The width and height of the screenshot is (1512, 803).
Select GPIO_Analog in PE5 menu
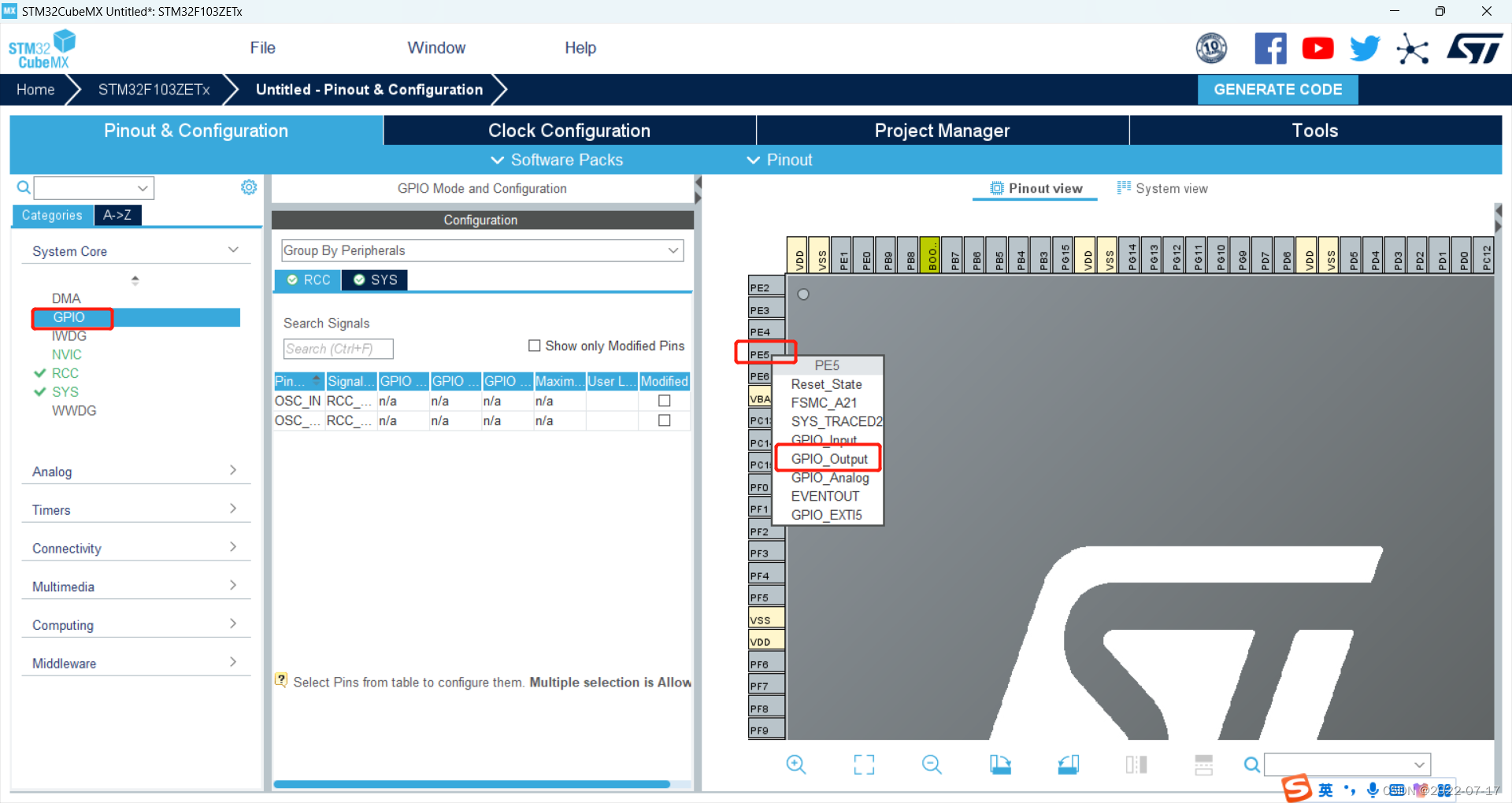(829, 478)
